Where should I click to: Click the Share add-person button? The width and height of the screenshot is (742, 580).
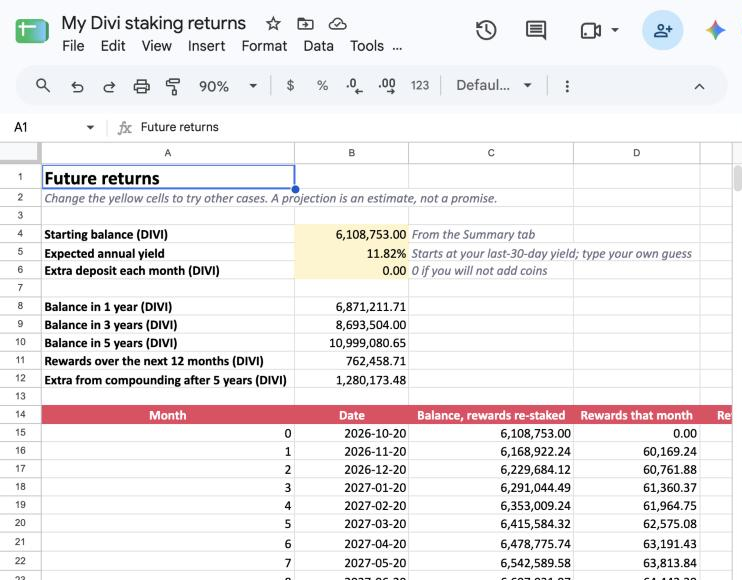click(x=662, y=31)
